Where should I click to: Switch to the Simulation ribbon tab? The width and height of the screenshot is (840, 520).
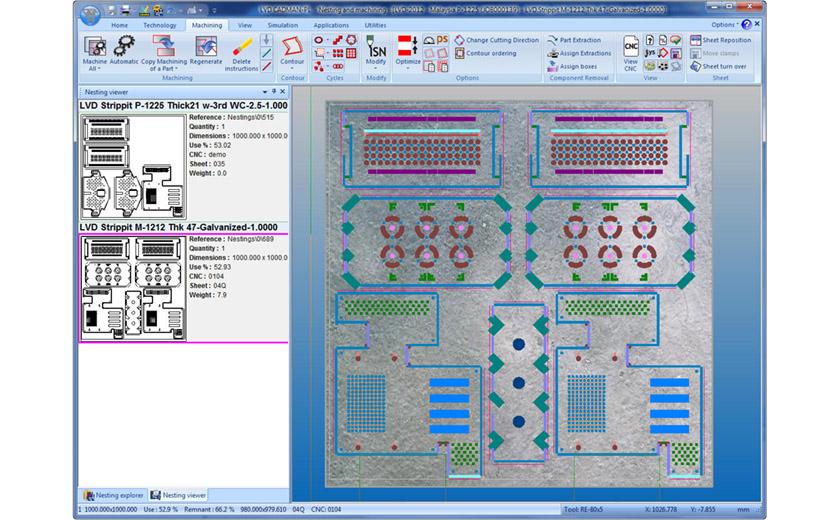pyautogui.click(x=282, y=24)
